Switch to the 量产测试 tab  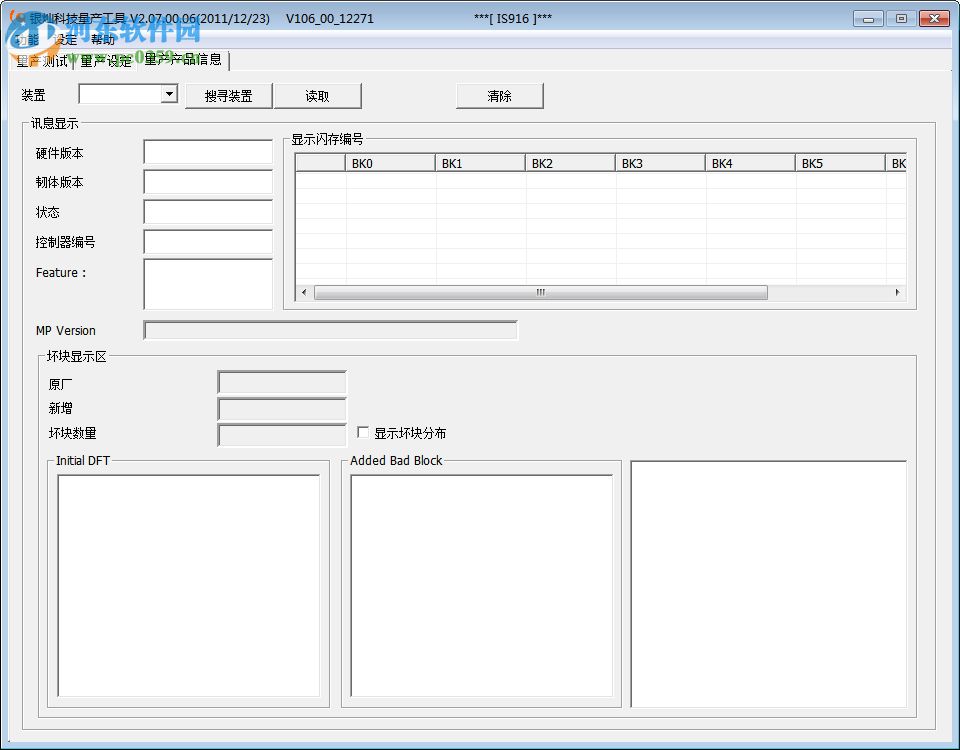coord(42,61)
